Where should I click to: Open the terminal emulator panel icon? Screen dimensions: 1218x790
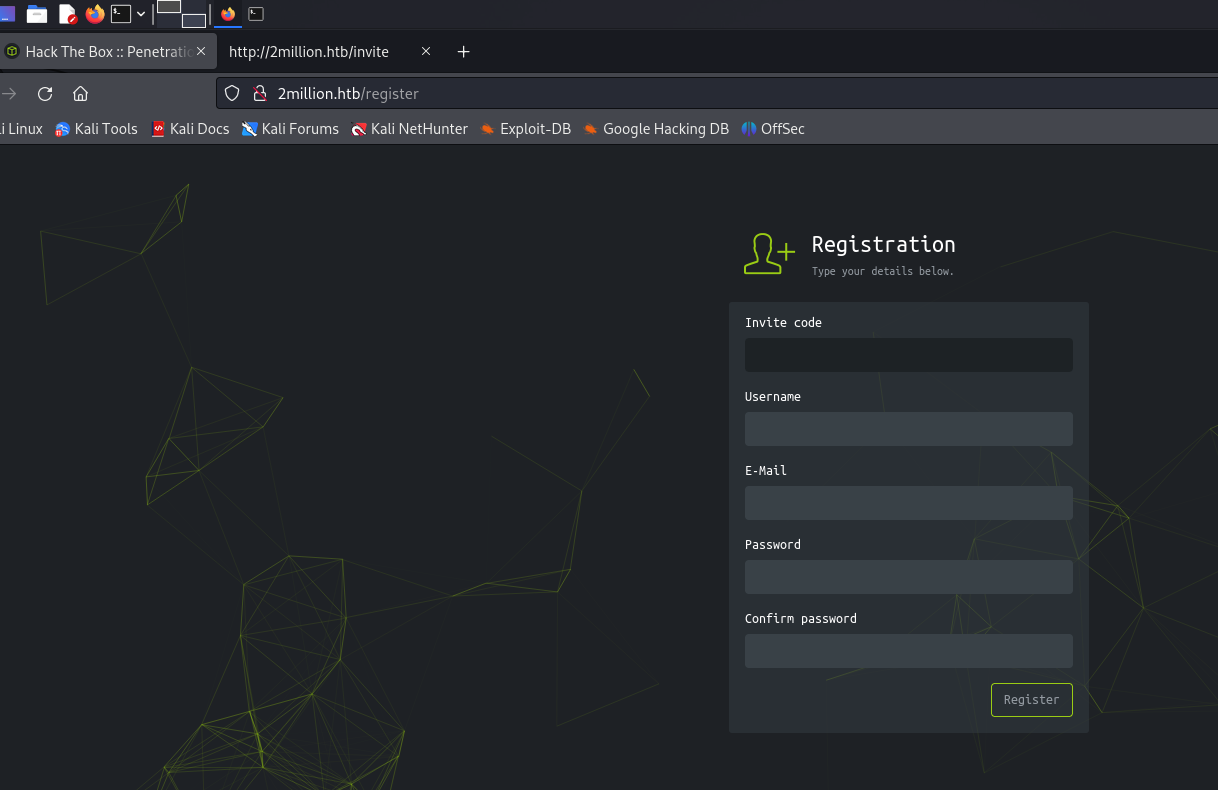click(121, 14)
